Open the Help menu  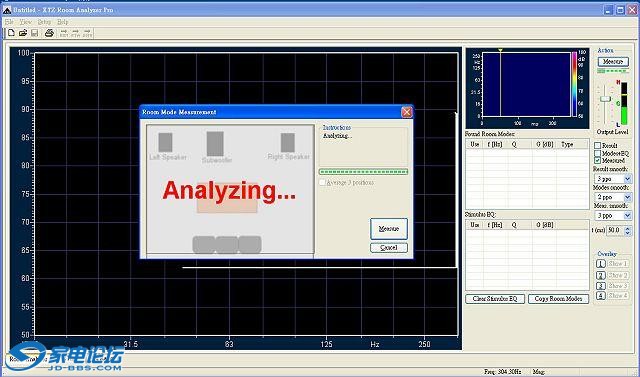tap(62, 22)
